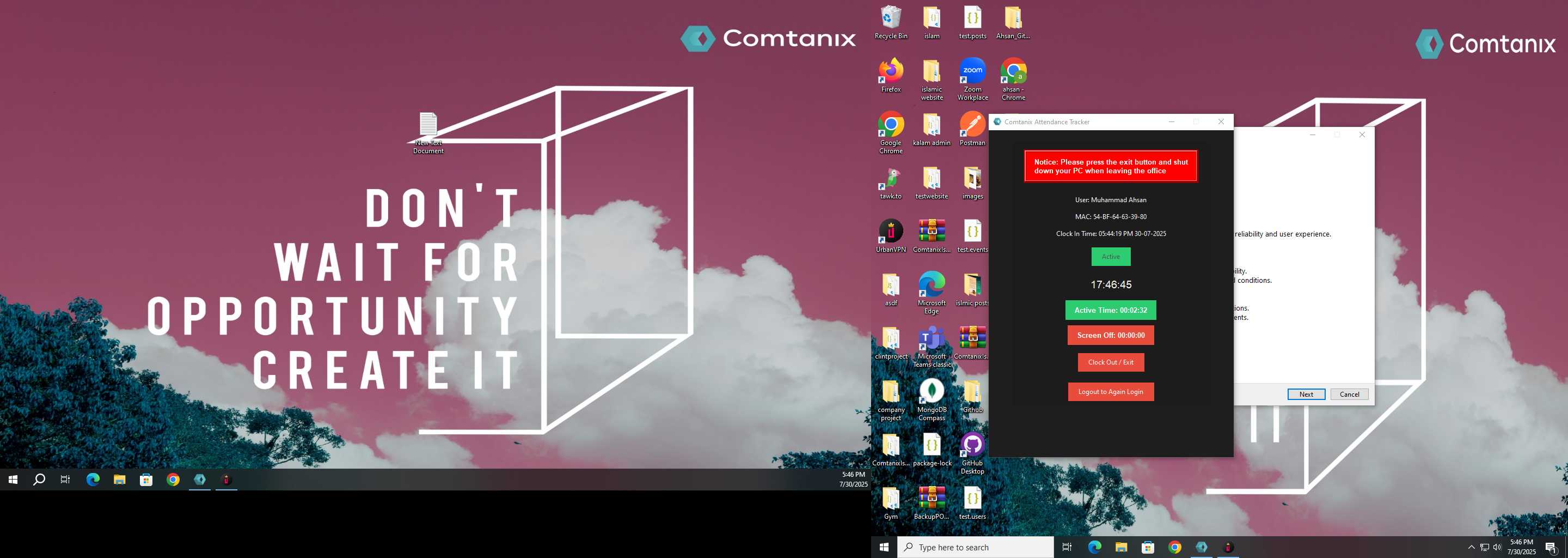Click the Clock Out / Exit button
The image size is (1568, 558).
pyautogui.click(x=1110, y=362)
